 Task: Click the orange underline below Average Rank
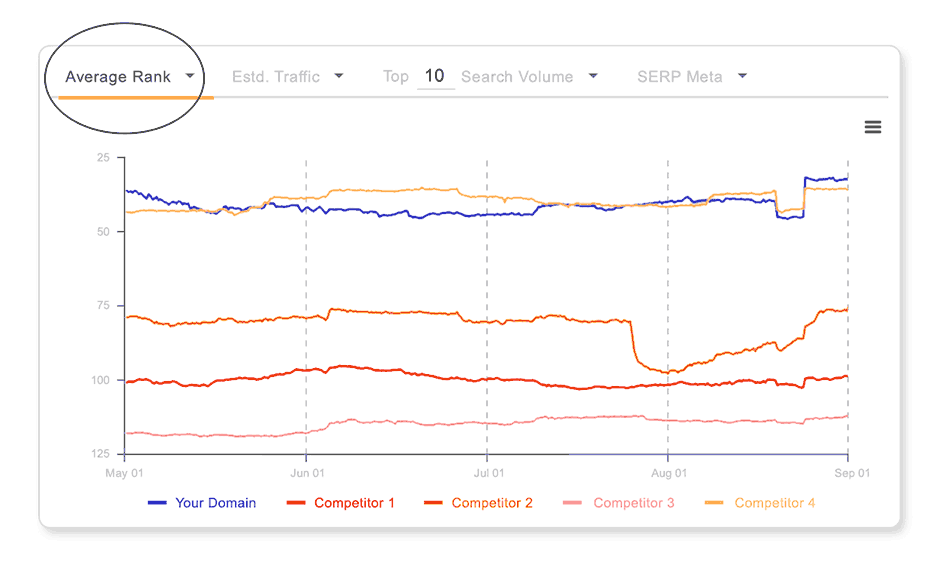(x=136, y=98)
